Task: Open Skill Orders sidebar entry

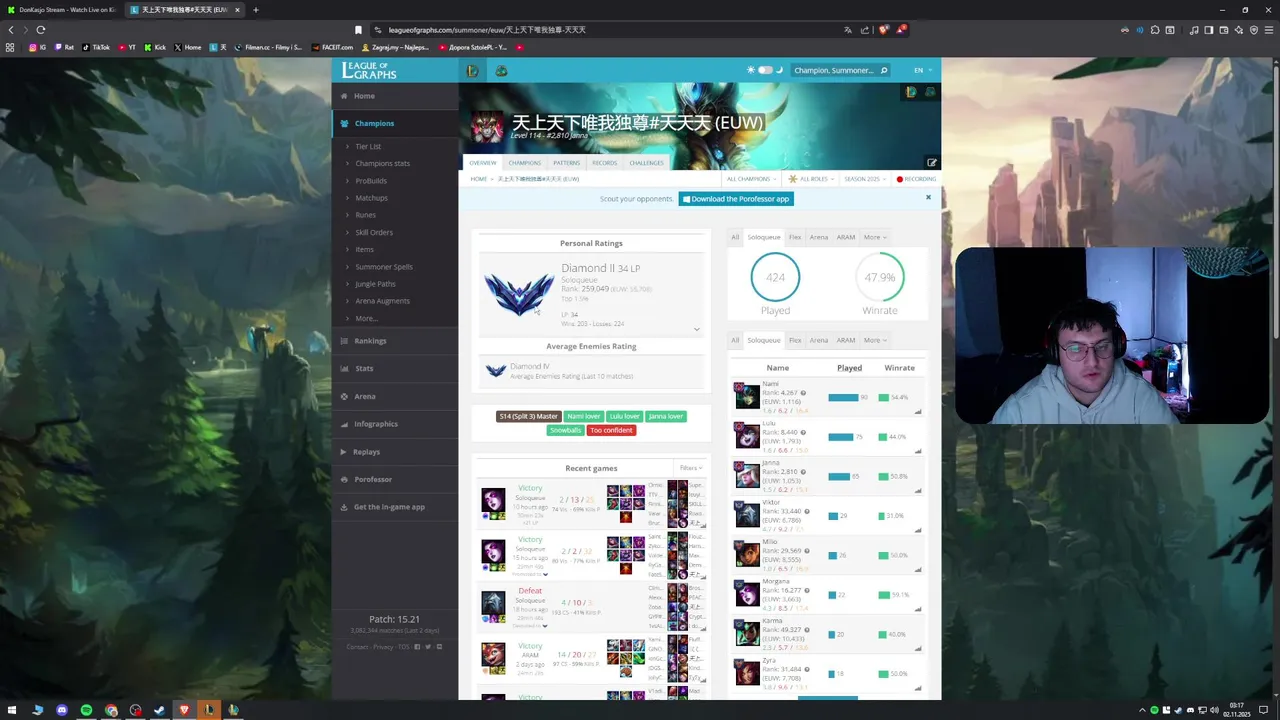Action: pyautogui.click(x=374, y=232)
